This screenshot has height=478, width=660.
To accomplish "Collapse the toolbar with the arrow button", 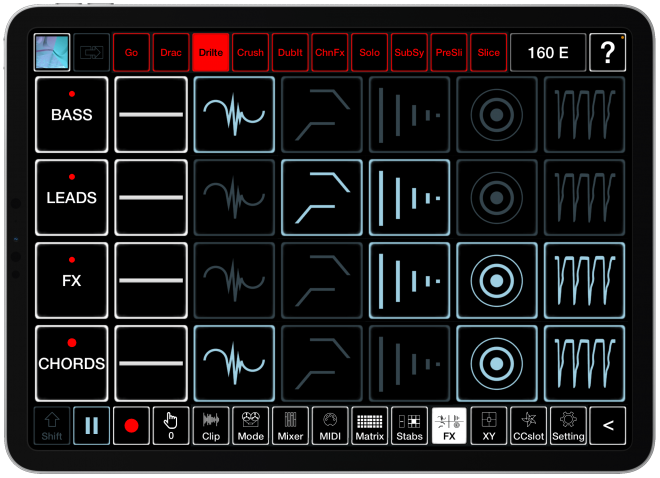I will coord(607,425).
